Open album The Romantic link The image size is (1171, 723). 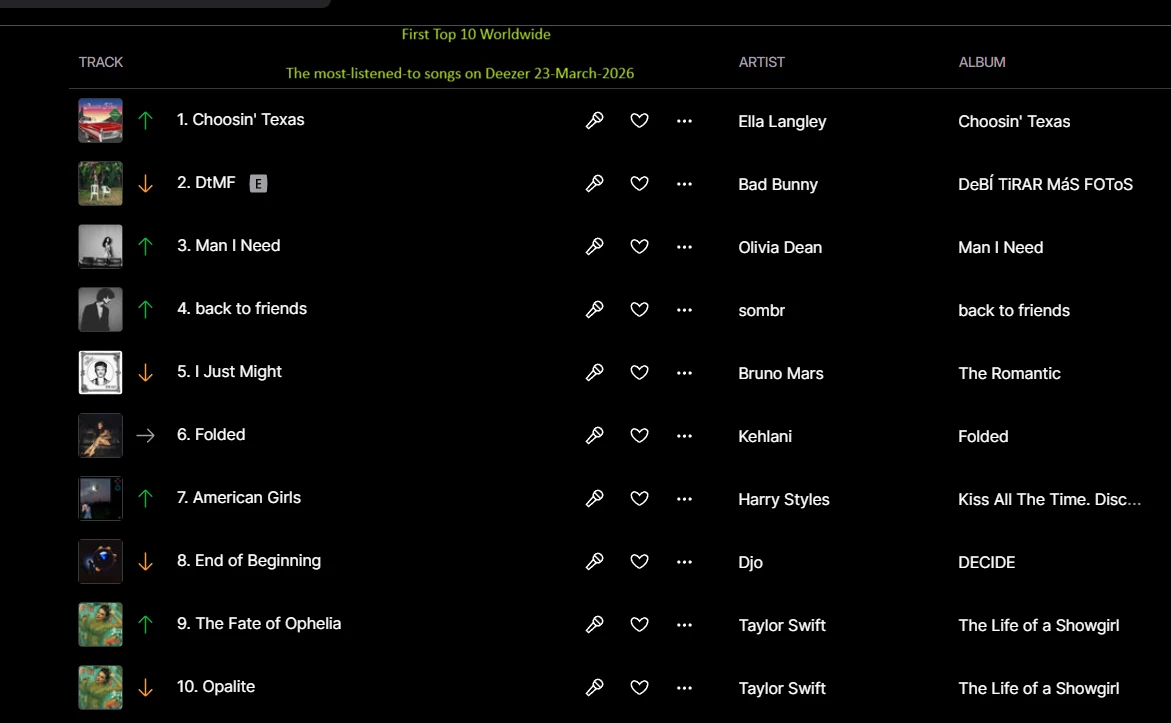(1009, 373)
